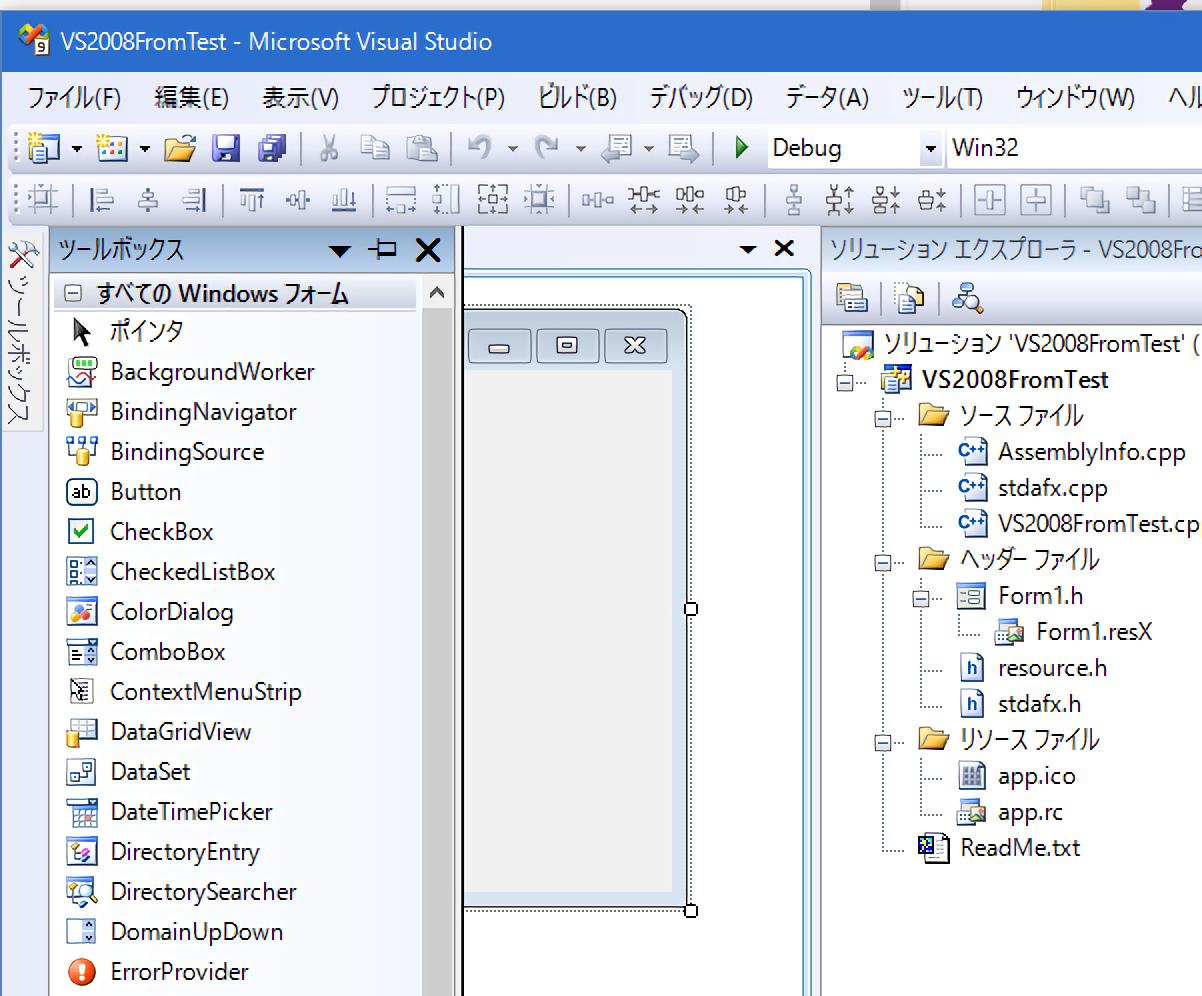
Task: Click the form's right-middle resize handle
Action: coord(690,609)
